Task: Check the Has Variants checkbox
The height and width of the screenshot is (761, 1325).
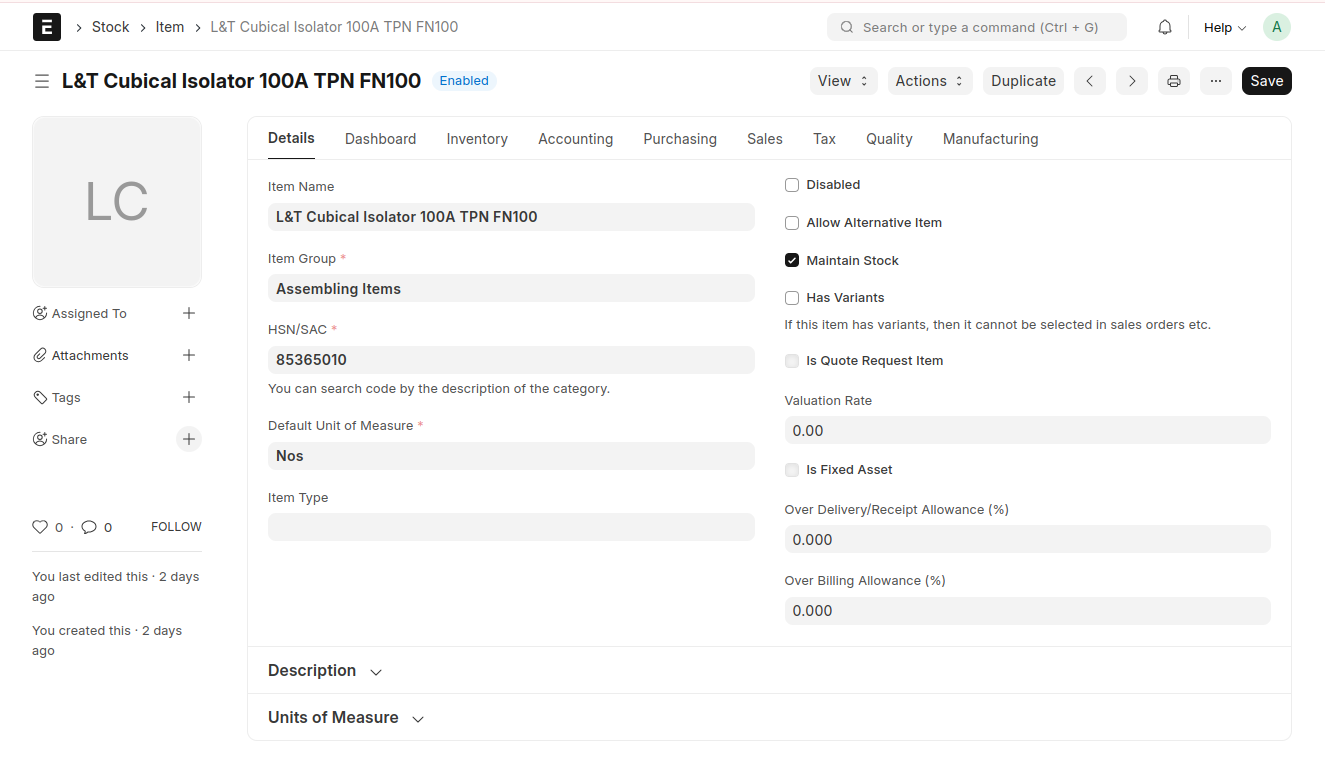Action: tap(792, 298)
